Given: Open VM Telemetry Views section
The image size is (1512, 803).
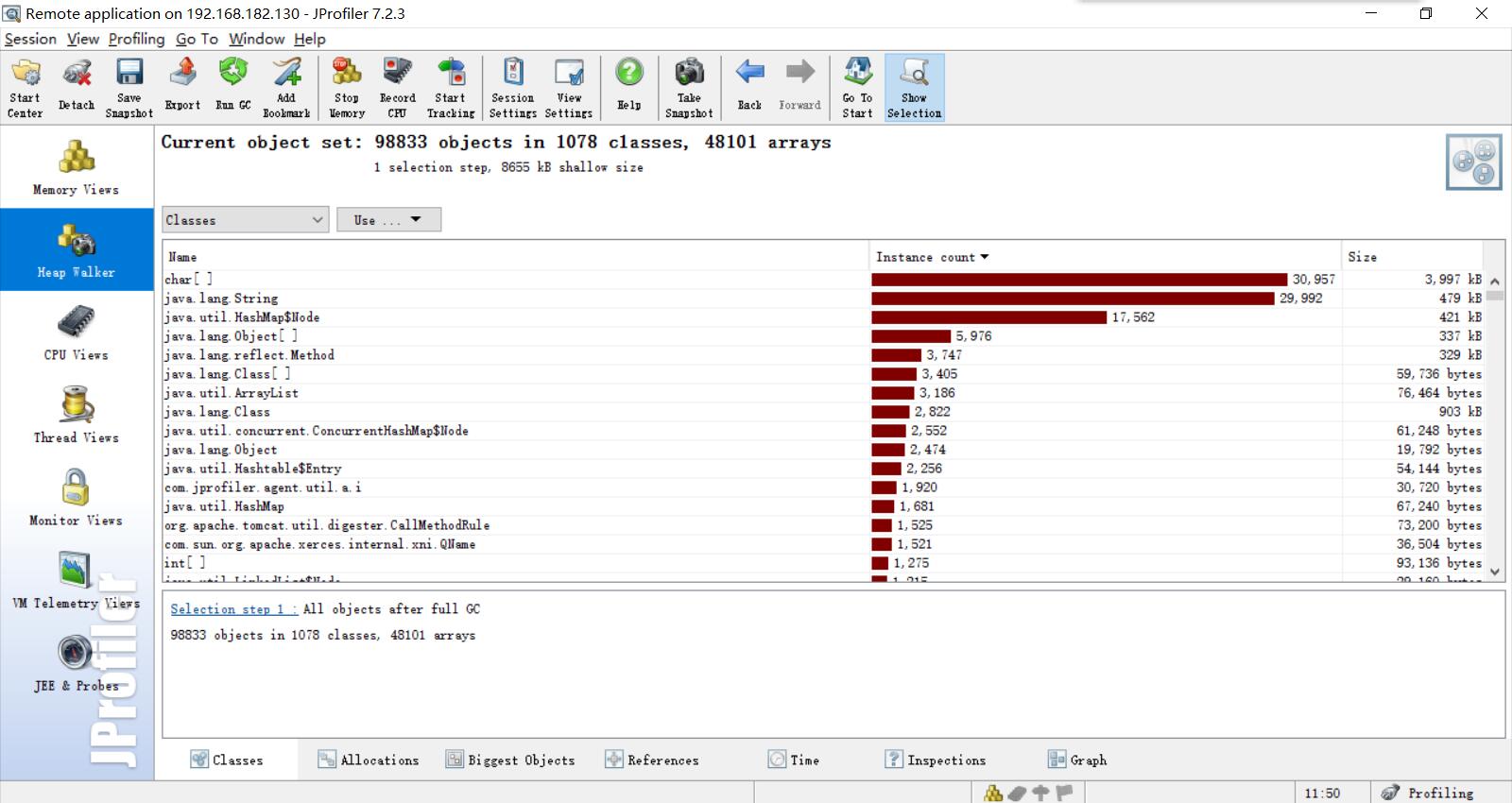Looking at the screenshot, I should tap(77, 580).
